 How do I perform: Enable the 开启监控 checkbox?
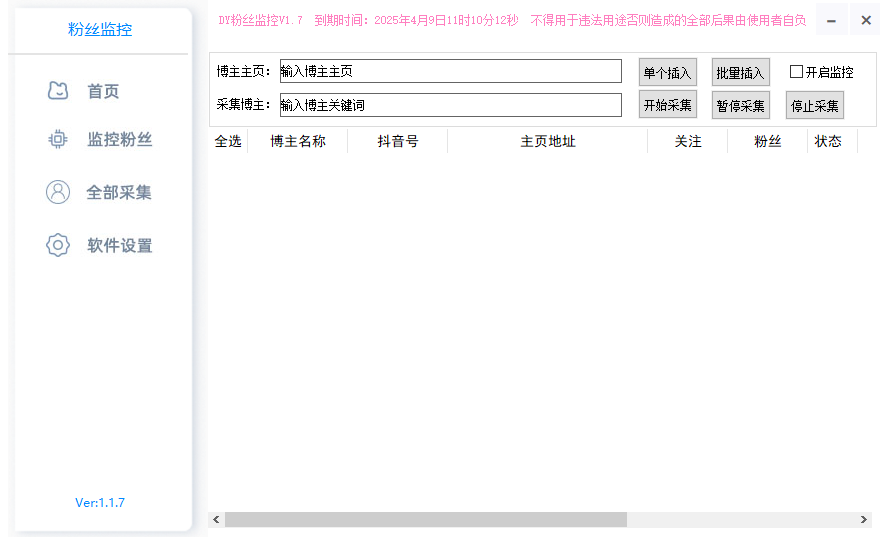click(x=797, y=72)
